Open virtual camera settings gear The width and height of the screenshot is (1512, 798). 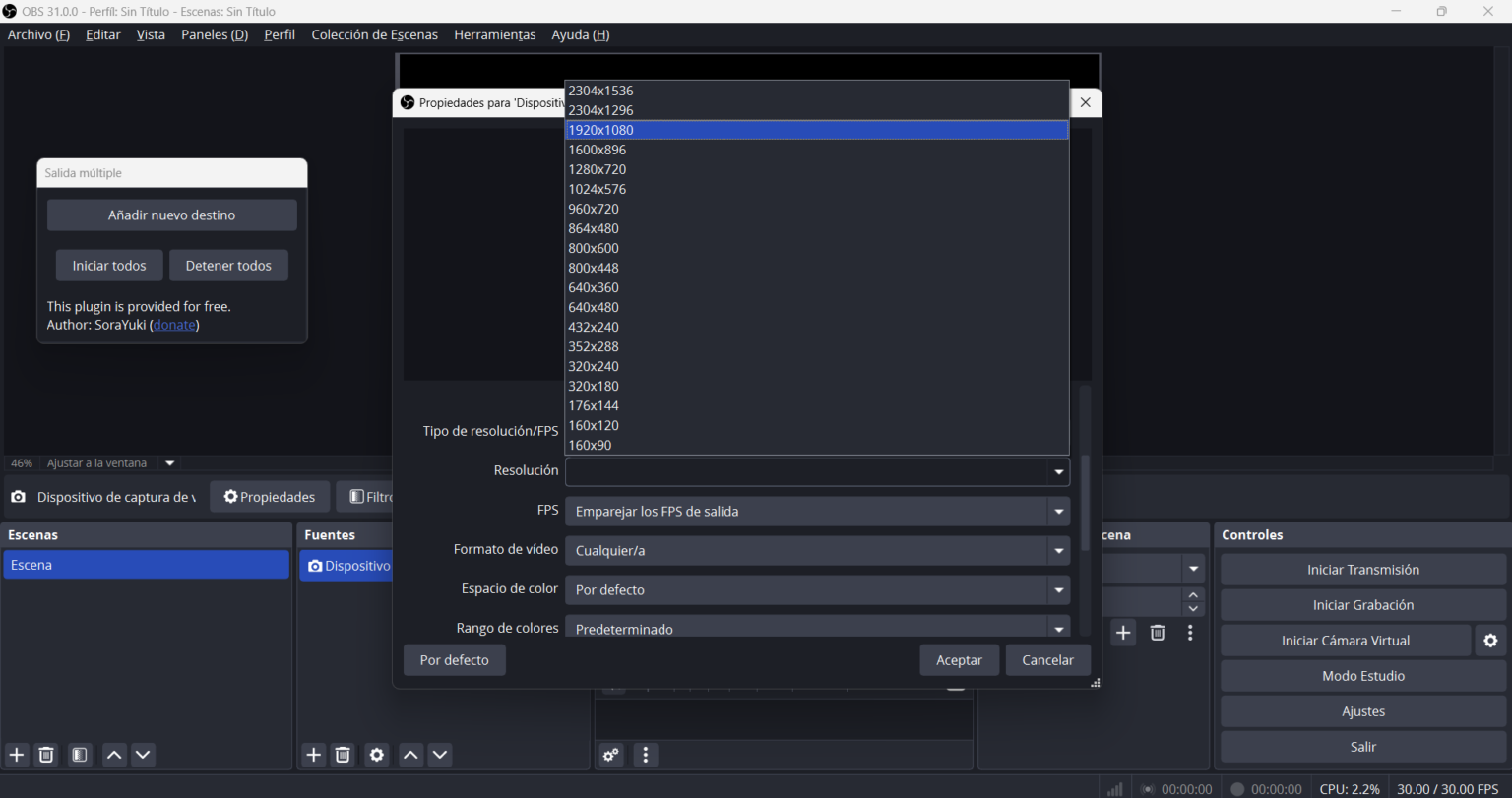(x=1490, y=641)
